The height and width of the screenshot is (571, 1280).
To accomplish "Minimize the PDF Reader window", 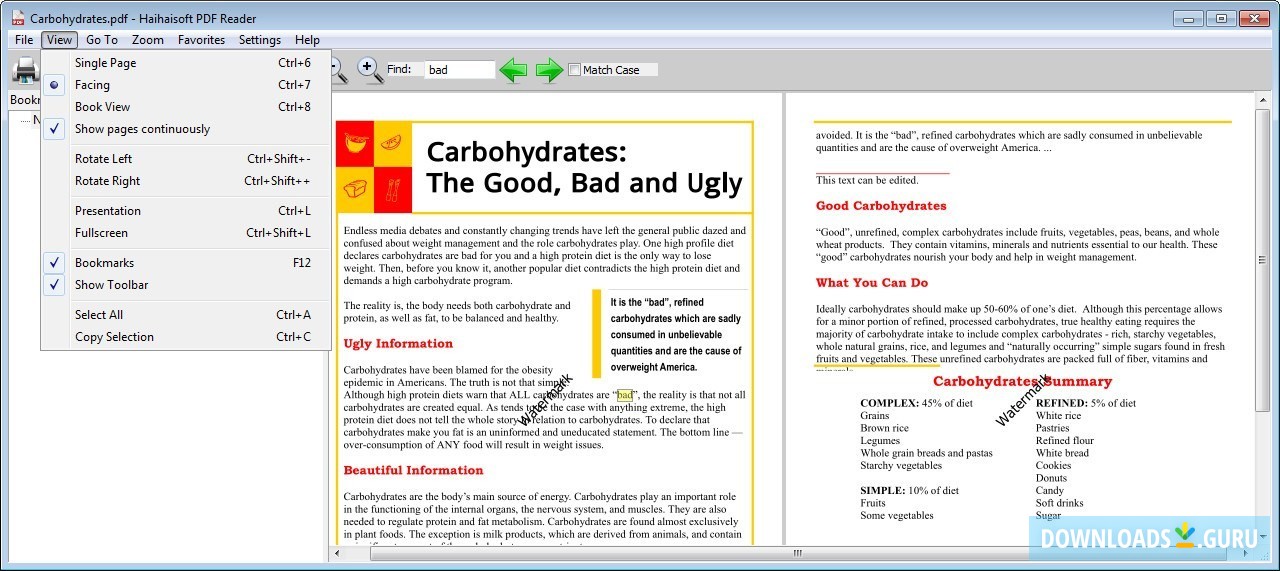I will [1188, 18].
